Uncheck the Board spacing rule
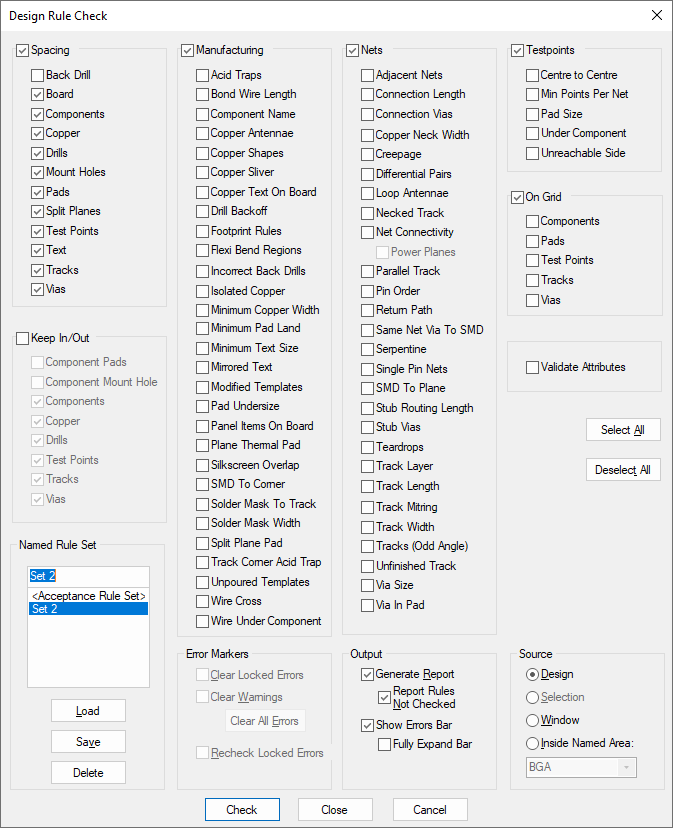Viewport: 673px width, 828px height. pos(38,94)
